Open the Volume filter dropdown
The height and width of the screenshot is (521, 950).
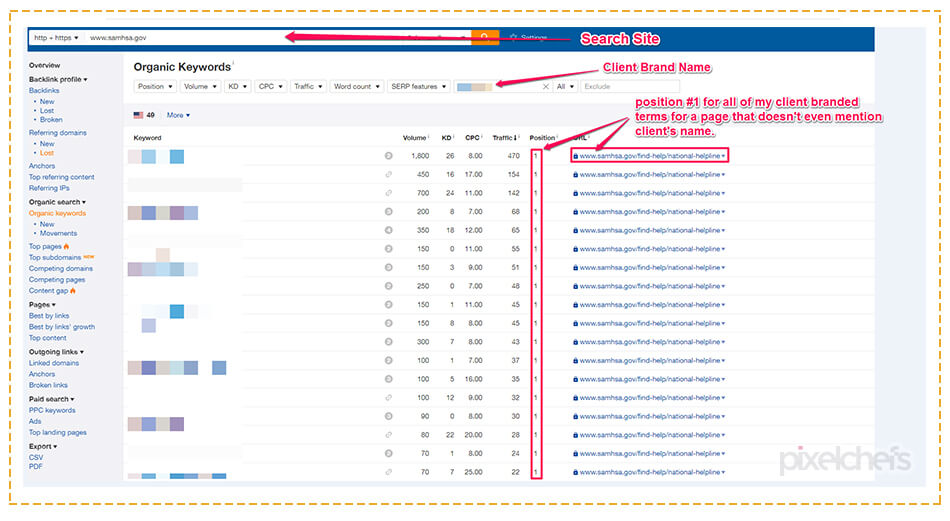click(x=200, y=87)
